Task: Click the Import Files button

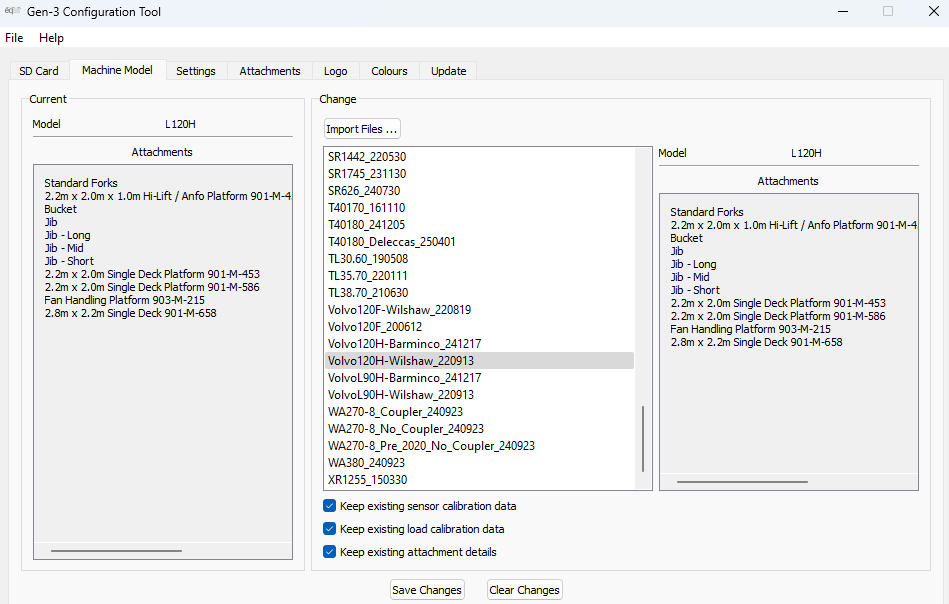Action: (x=362, y=129)
